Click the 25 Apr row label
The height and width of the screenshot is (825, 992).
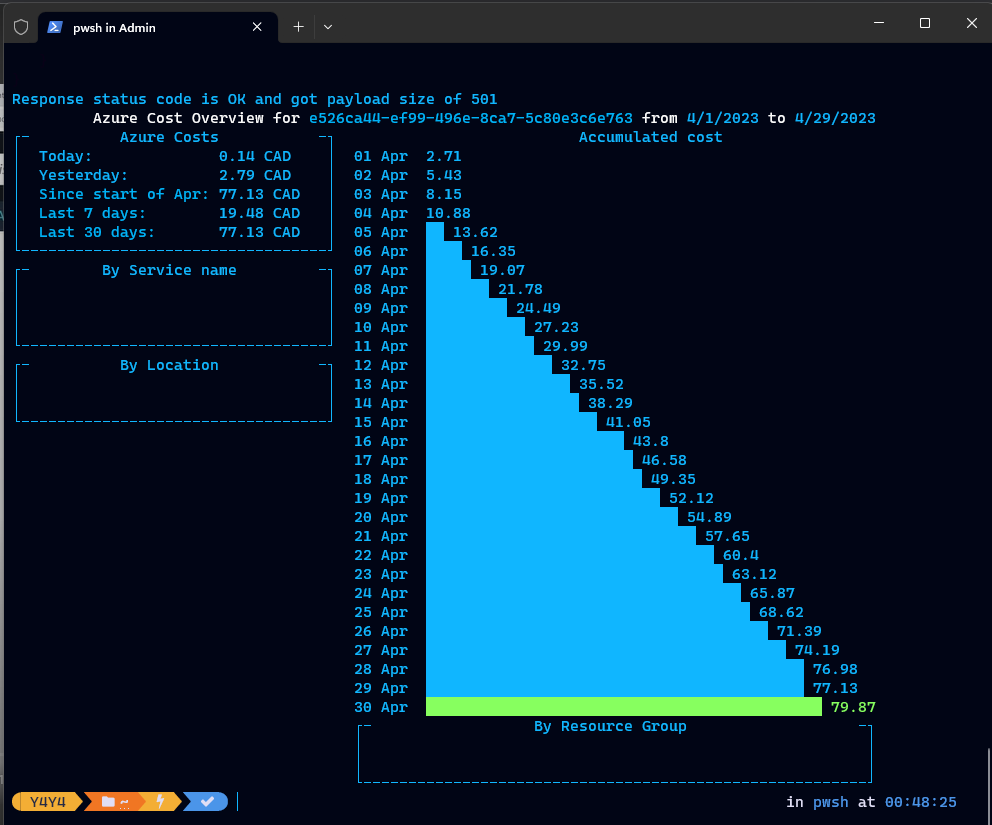(x=381, y=612)
